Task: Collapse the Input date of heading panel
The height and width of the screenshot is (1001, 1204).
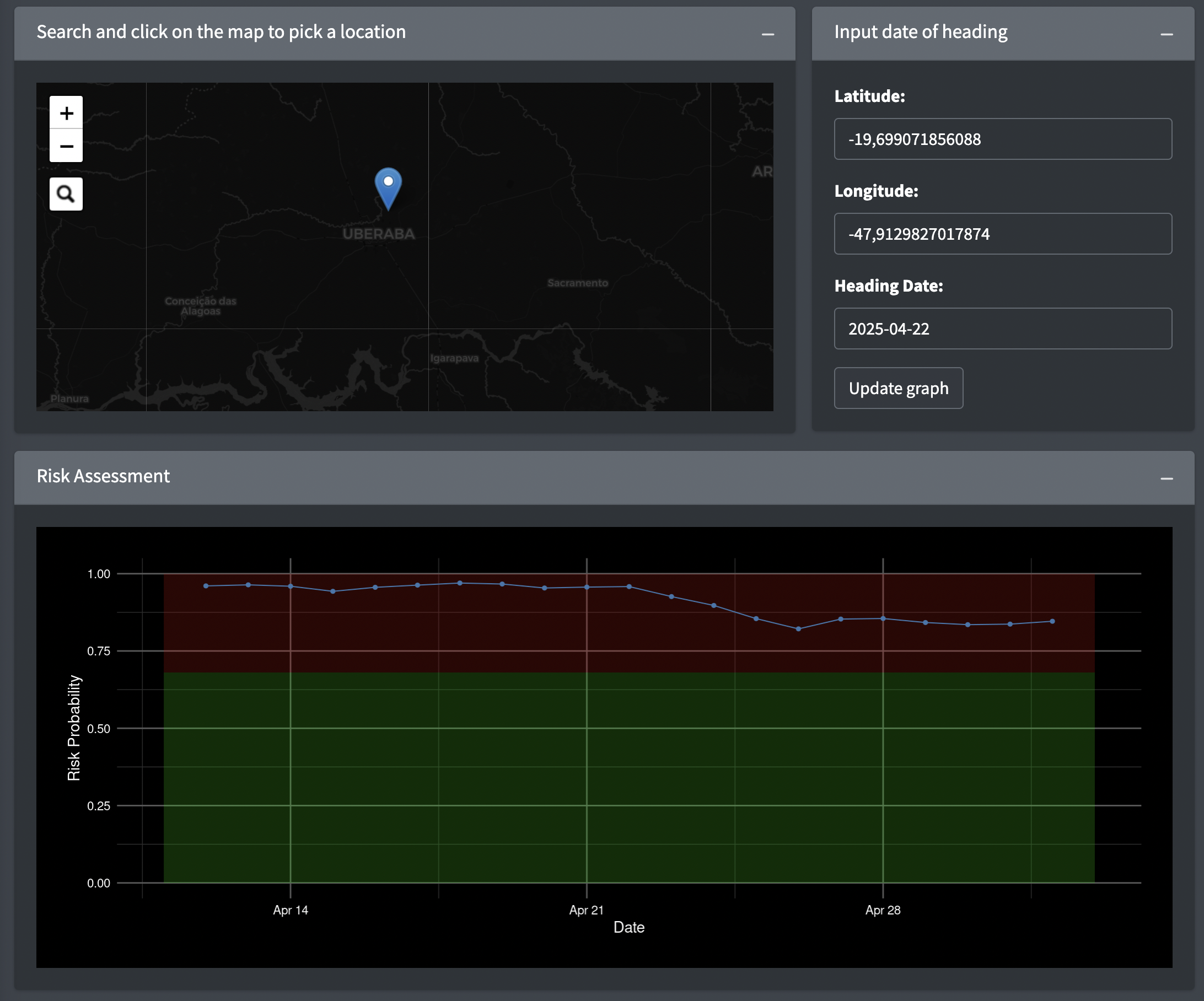Action: pos(1166,34)
